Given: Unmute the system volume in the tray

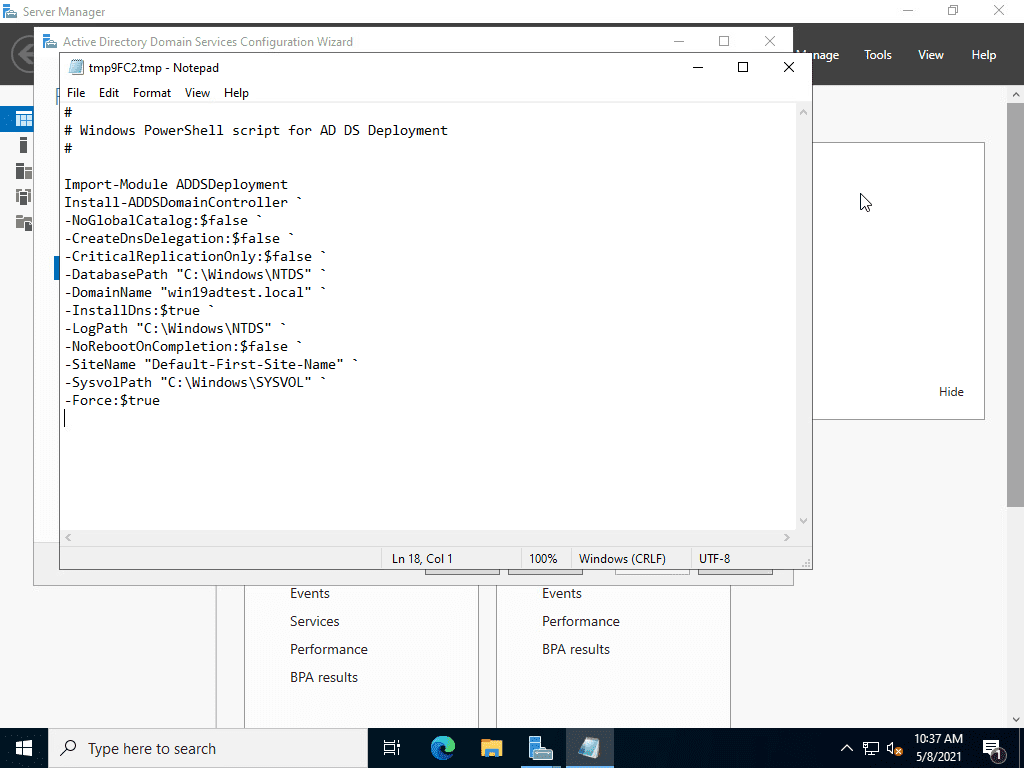Looking at the screenshot, I should pos(894,748).
